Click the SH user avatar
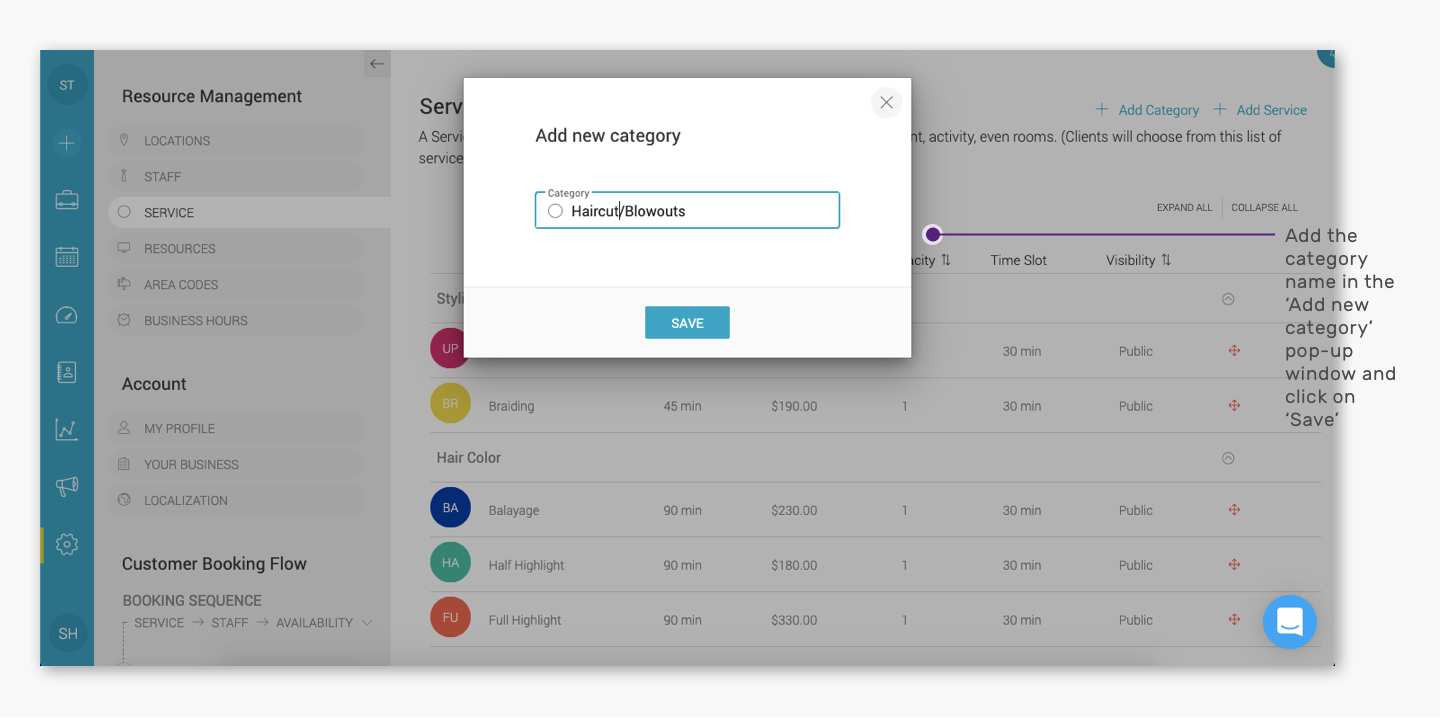Viewport: 1440px width, 718px height. [x=68, y=633]
